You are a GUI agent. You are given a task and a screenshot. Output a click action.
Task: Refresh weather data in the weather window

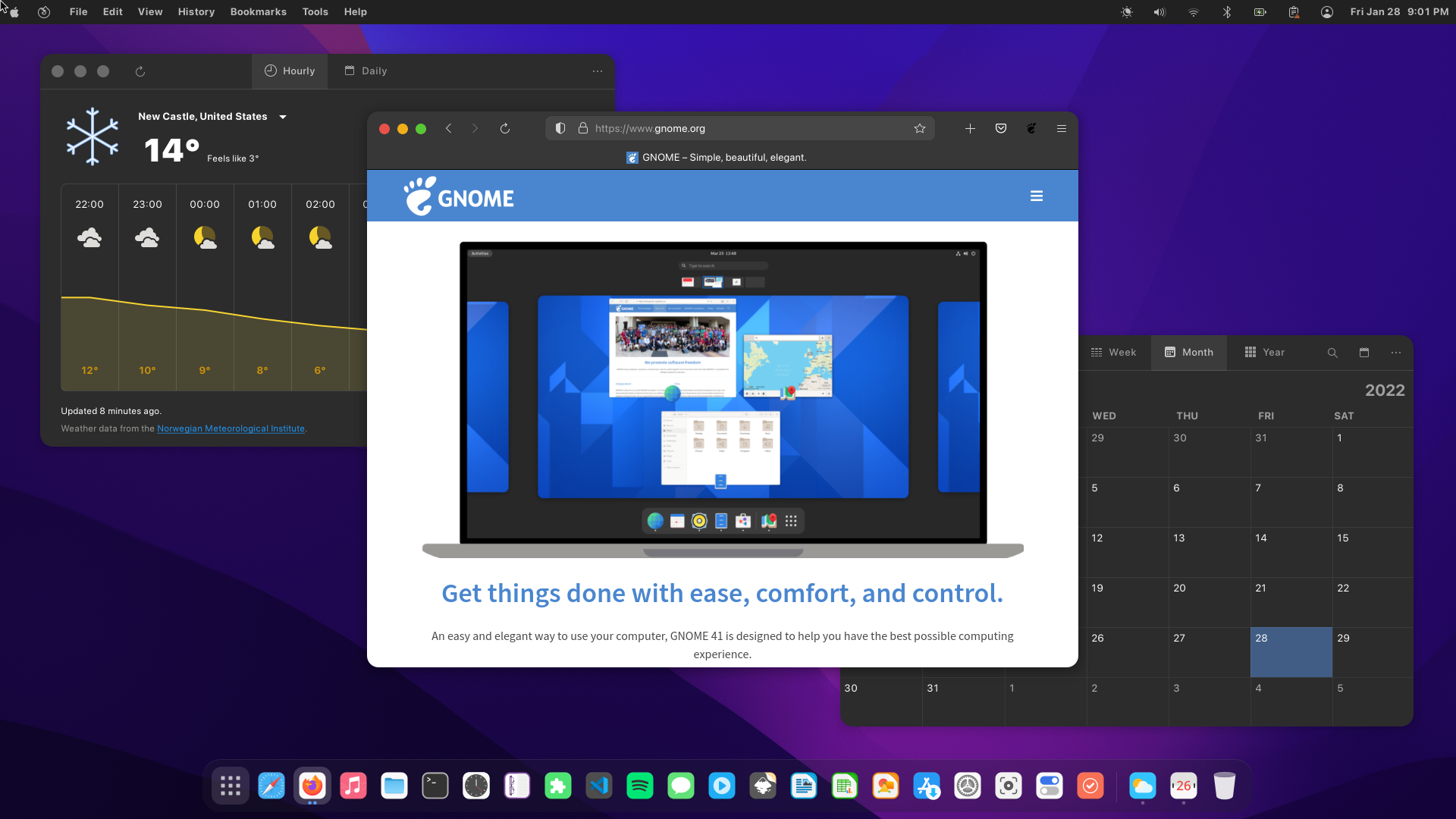coord(140,71)
